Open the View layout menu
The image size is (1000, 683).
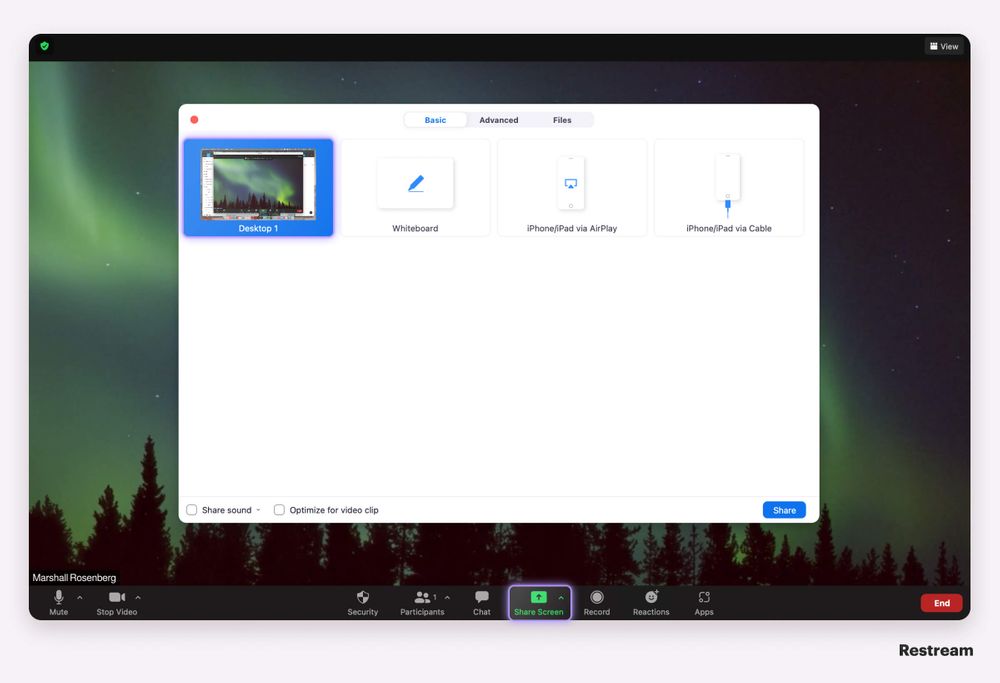coord(944,46)
